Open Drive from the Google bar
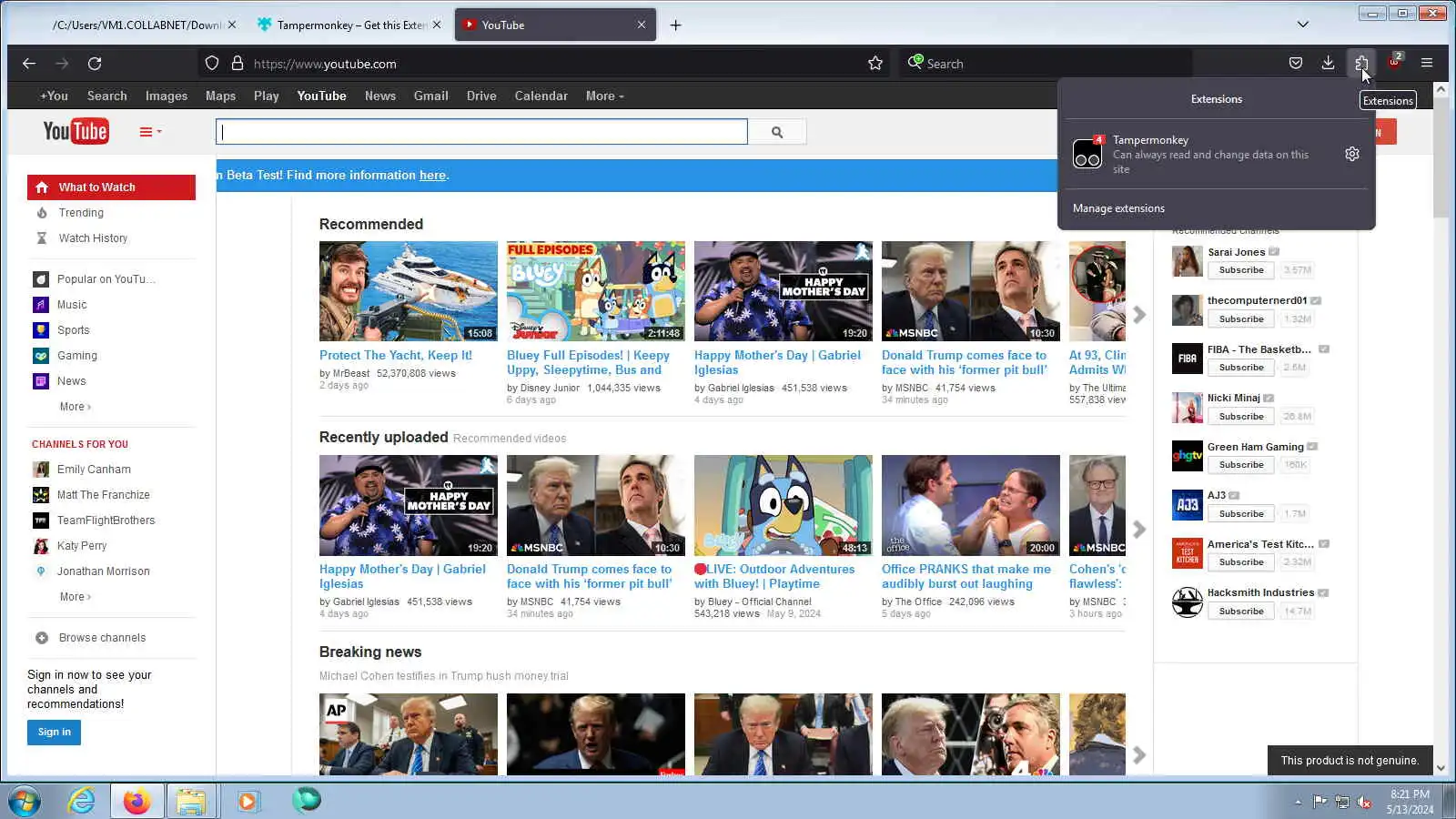 pos(481,96)
